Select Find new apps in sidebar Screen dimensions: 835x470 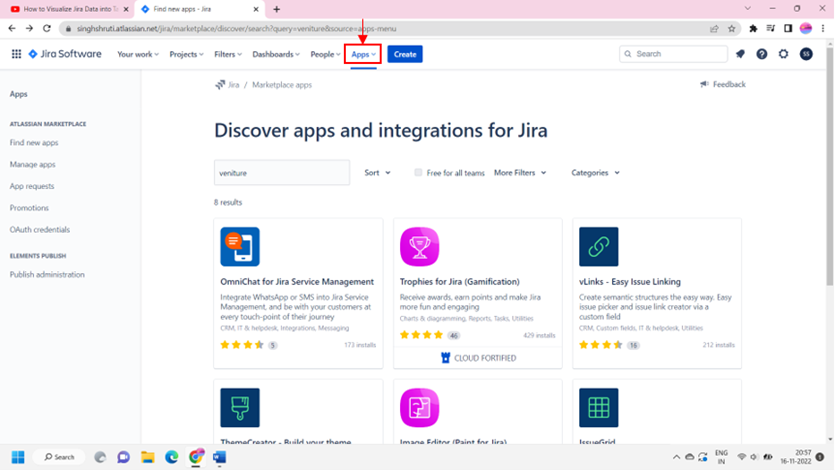click(34, 143)
